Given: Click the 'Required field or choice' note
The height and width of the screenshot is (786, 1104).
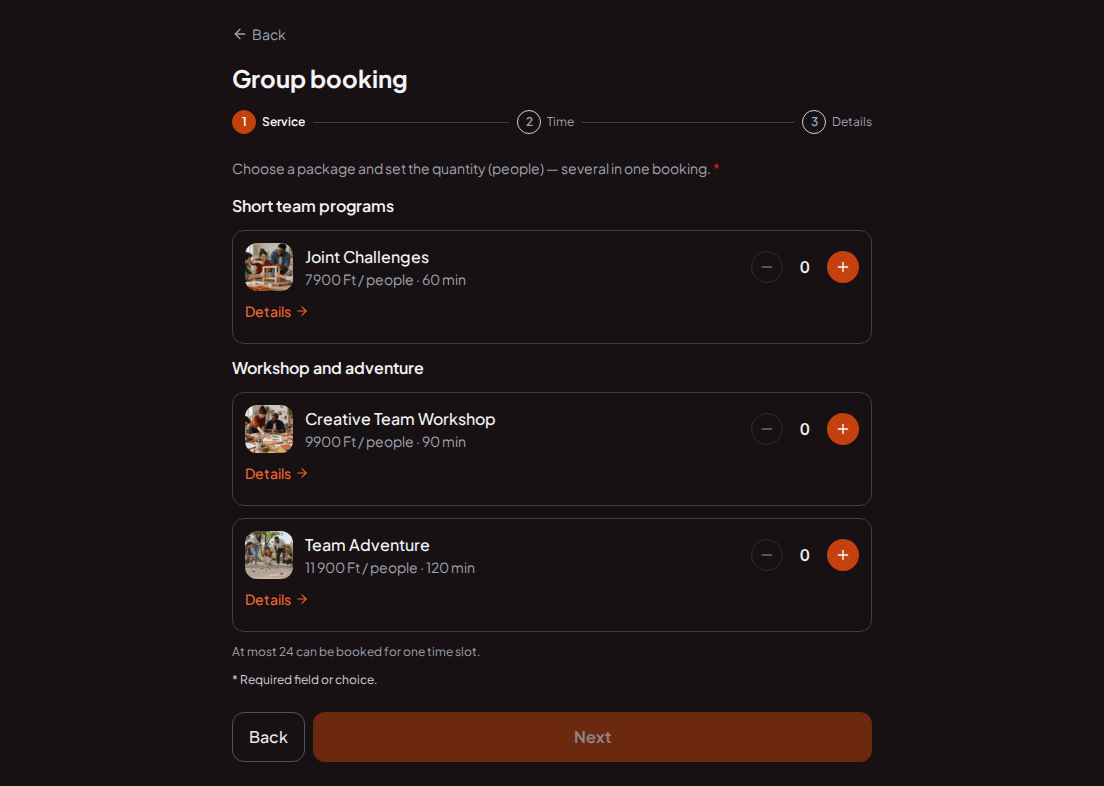Looking at the screenshot, I should 305,680.
